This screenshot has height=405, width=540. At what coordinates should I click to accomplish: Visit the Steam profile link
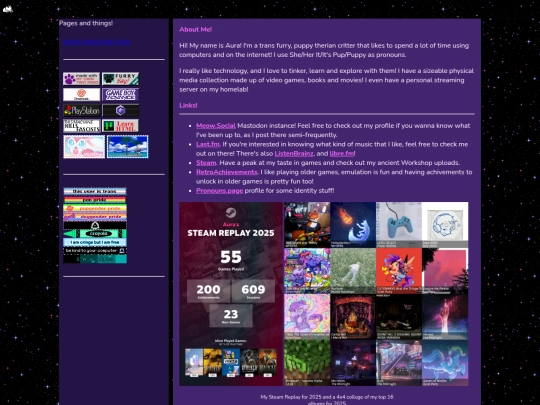(206, 163)
